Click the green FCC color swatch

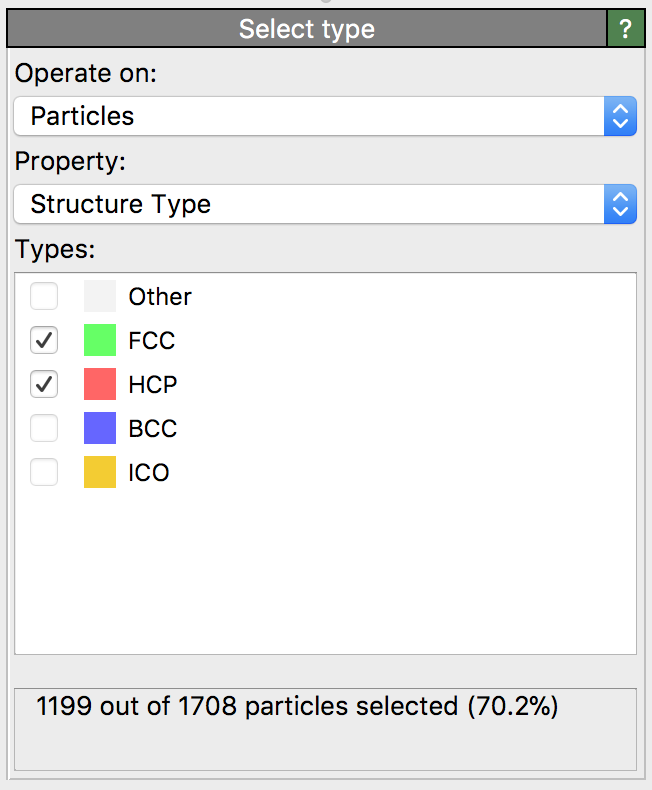coord(100,341)
